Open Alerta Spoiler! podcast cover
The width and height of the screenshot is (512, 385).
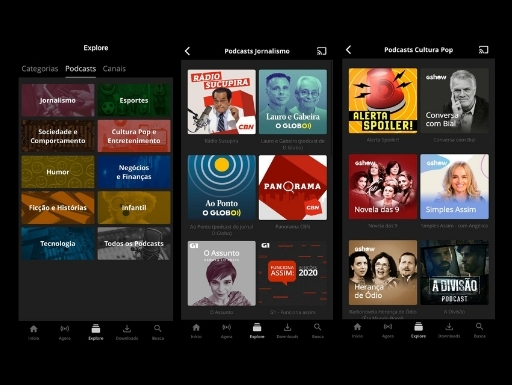point(383,101)
